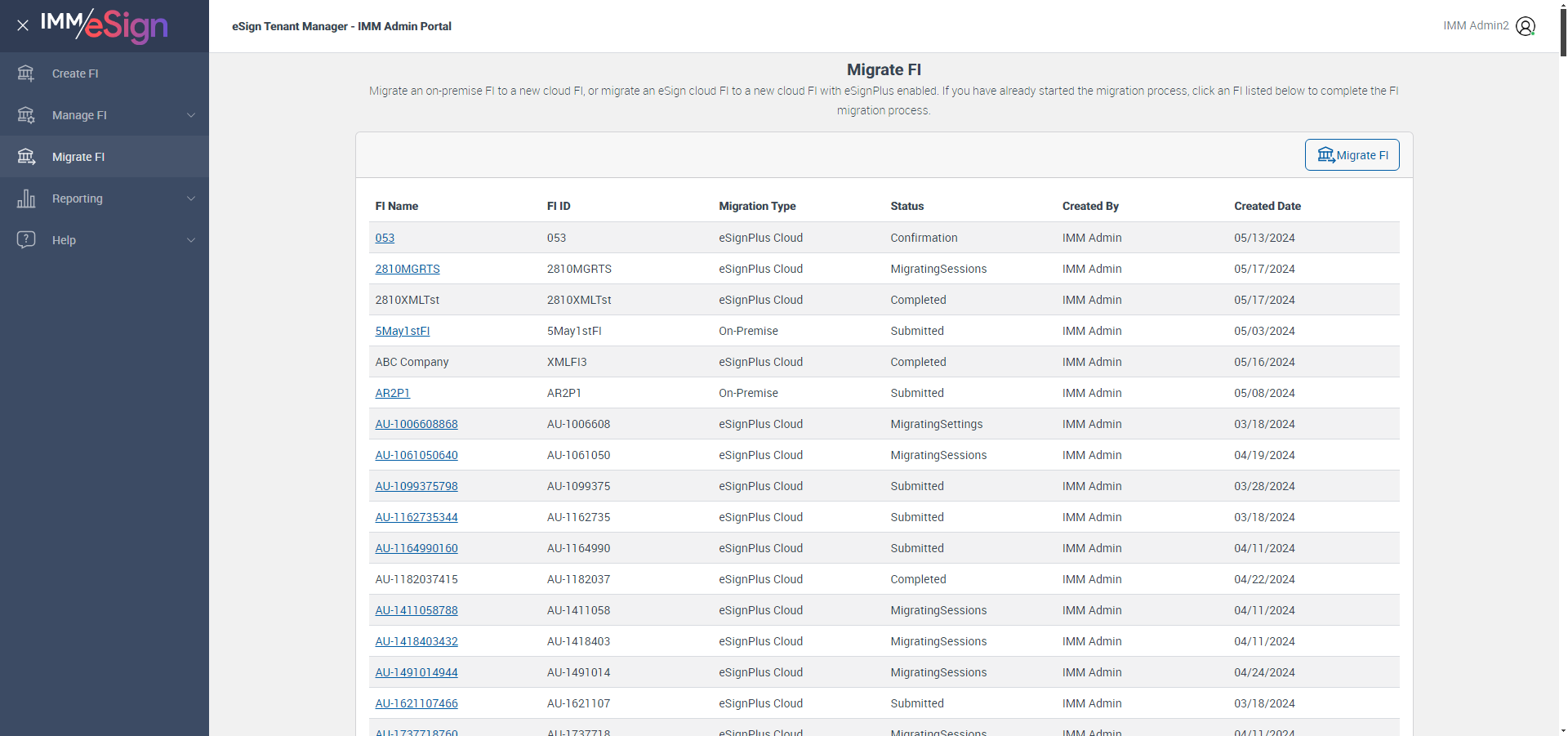This screenshot has width=1568, height=736.
Task: Open the AU-1006608868 FI link
Action: (x=416, y=424)
